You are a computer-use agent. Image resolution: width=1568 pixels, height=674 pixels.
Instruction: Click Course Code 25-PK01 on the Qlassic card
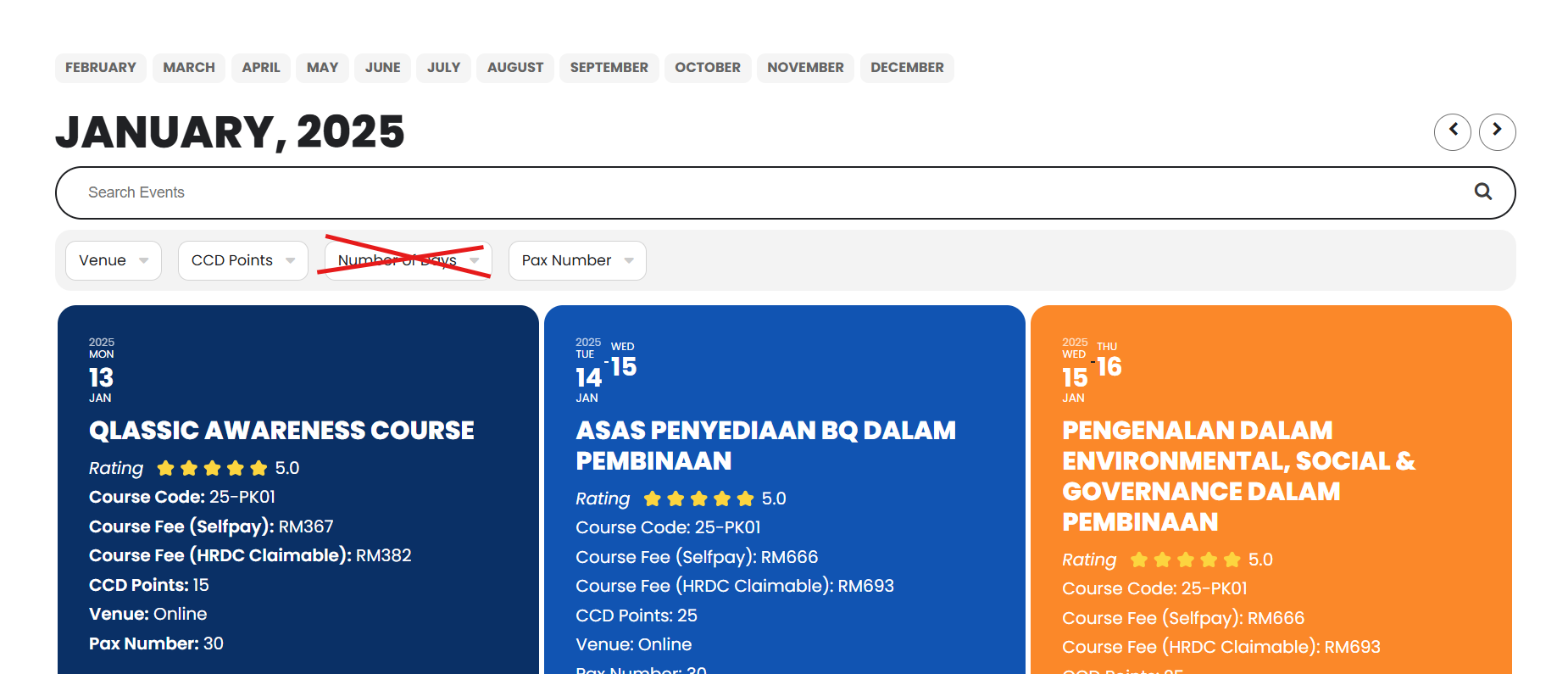(x=182, y=497)
